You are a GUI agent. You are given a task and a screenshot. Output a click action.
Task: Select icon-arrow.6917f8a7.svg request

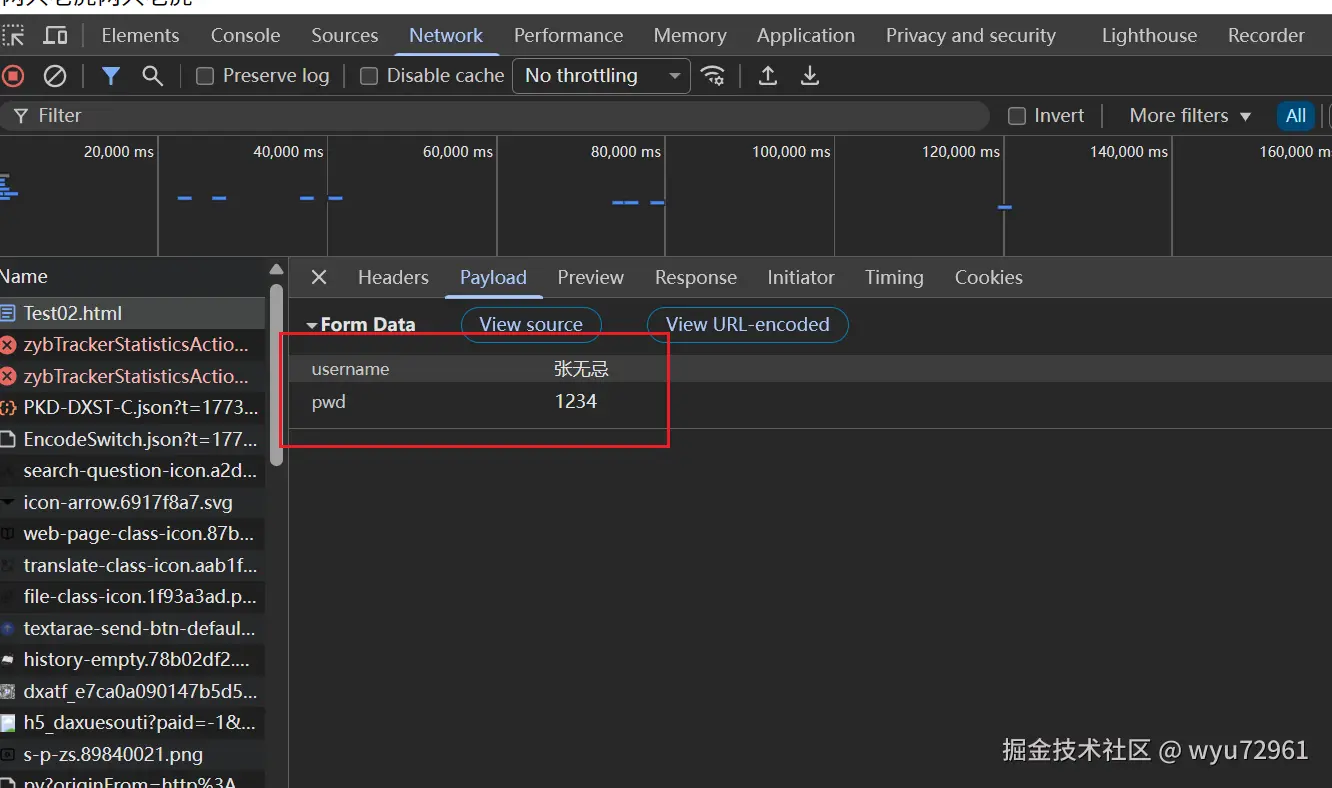(x=132, y=502)
